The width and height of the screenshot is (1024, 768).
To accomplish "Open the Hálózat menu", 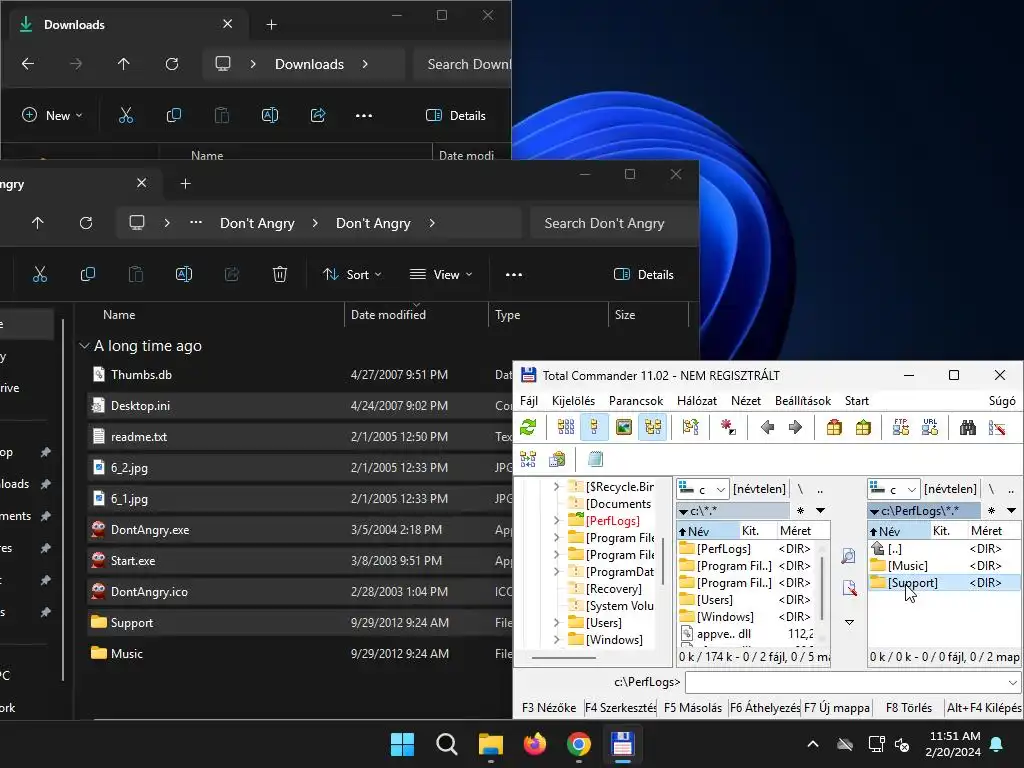I will click(x=697, y=401).
